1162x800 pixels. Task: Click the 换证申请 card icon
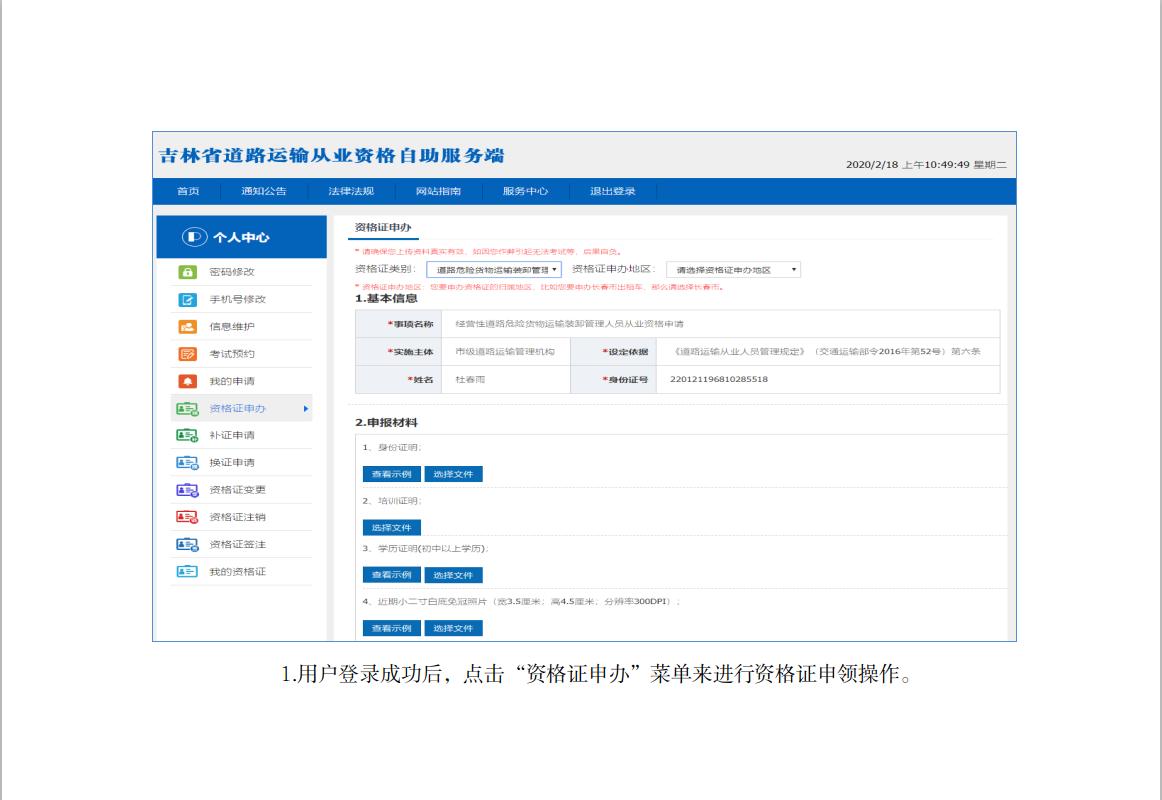pos(187,463)
